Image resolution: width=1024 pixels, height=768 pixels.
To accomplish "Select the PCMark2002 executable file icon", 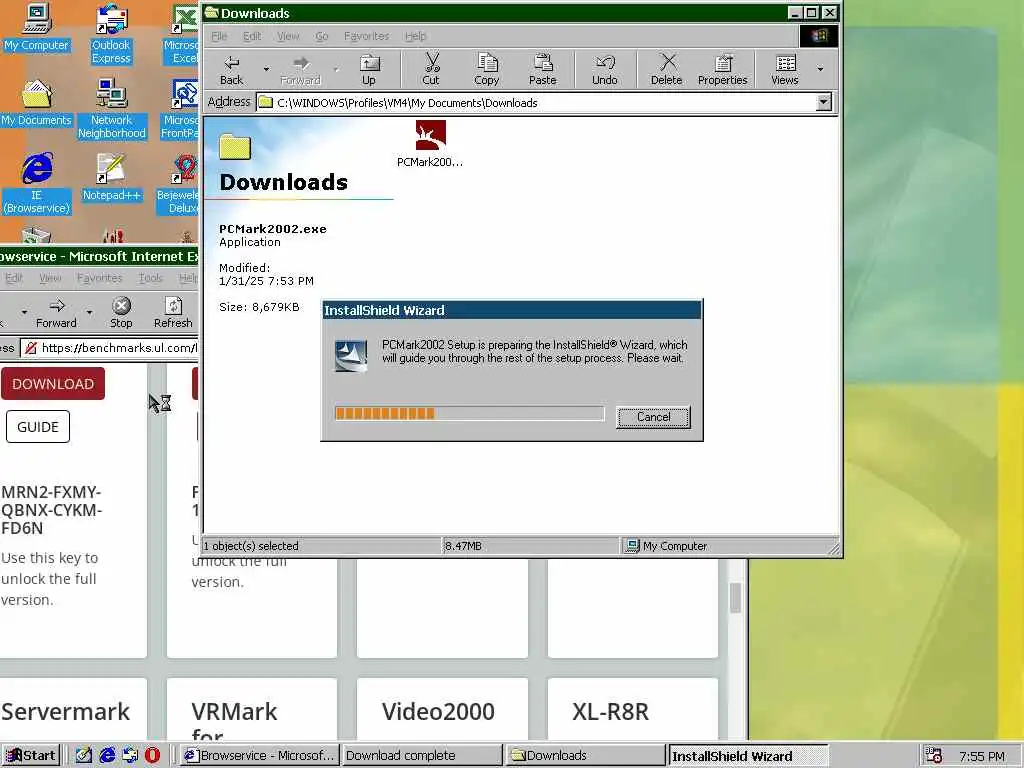I will coord(430,135).
